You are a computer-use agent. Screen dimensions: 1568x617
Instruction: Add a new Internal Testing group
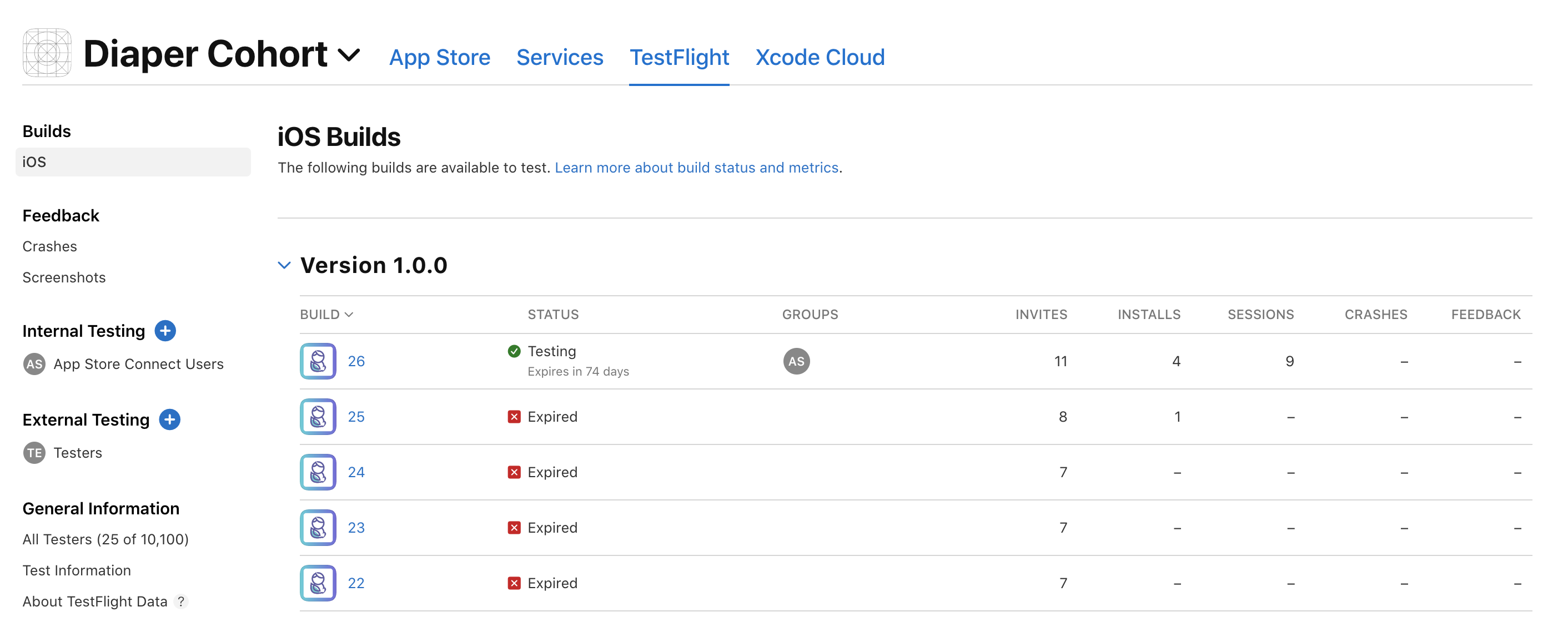pyautogui.click(x=165, y=331)
